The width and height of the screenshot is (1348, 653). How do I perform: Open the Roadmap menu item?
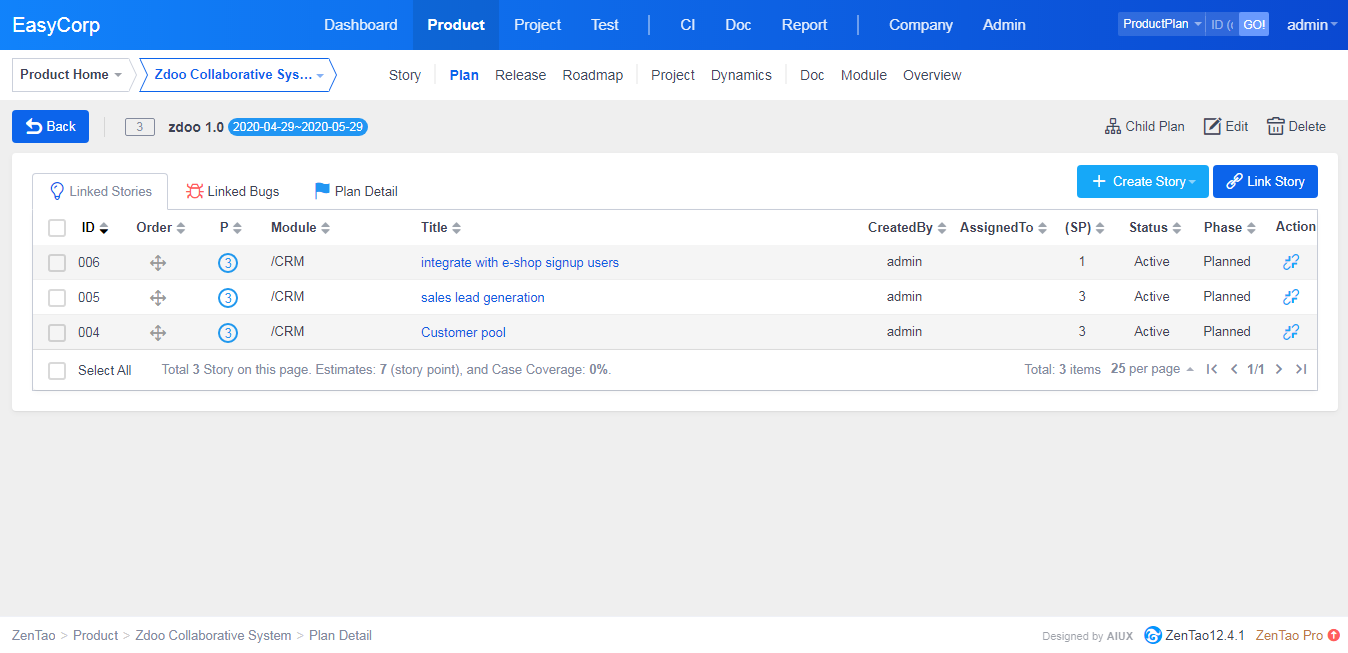(x=592, y=75)
